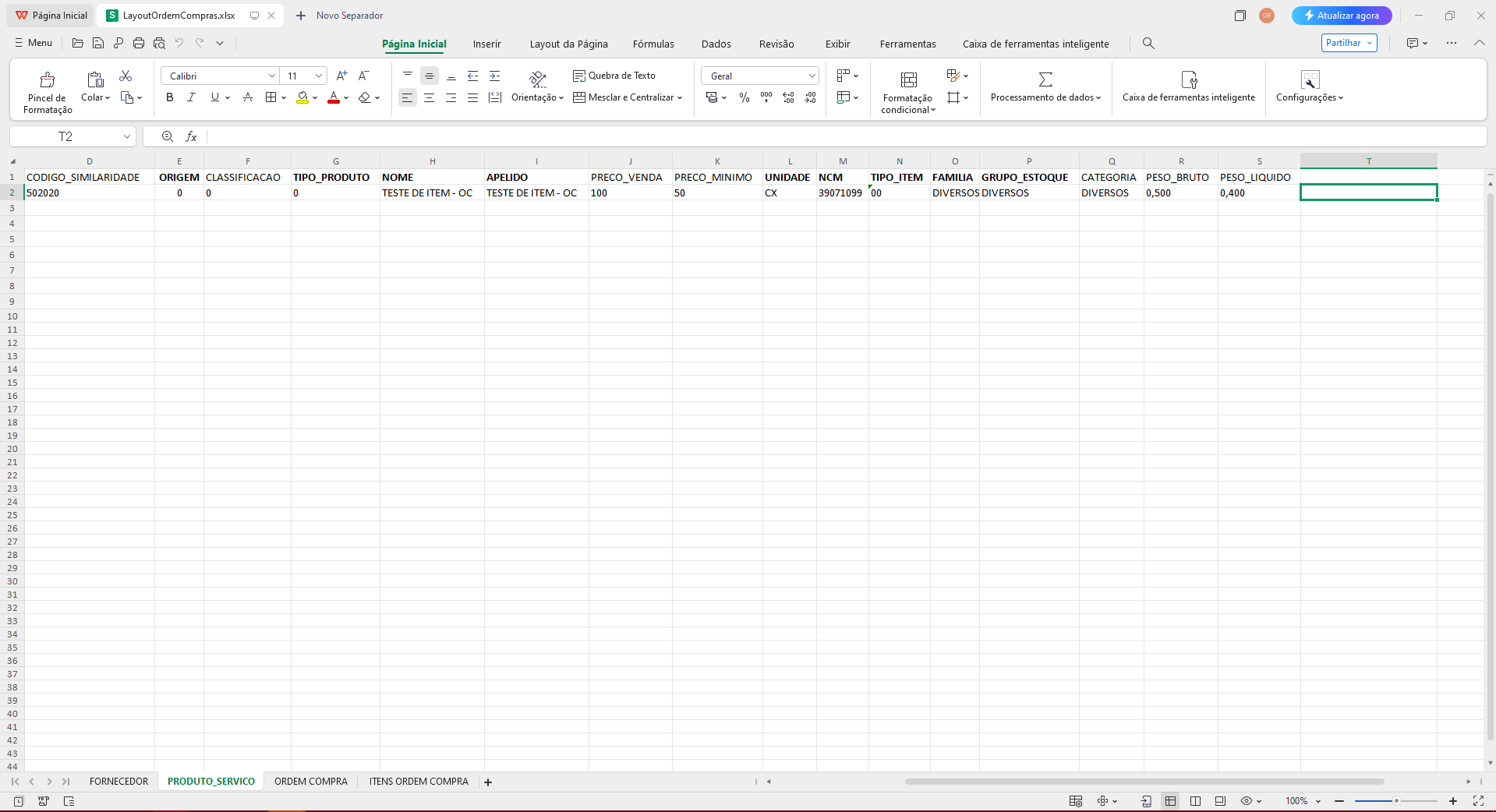
Task: Add a new sheet with plus icon
Action: pyautogui.click(x=488, y=782)
